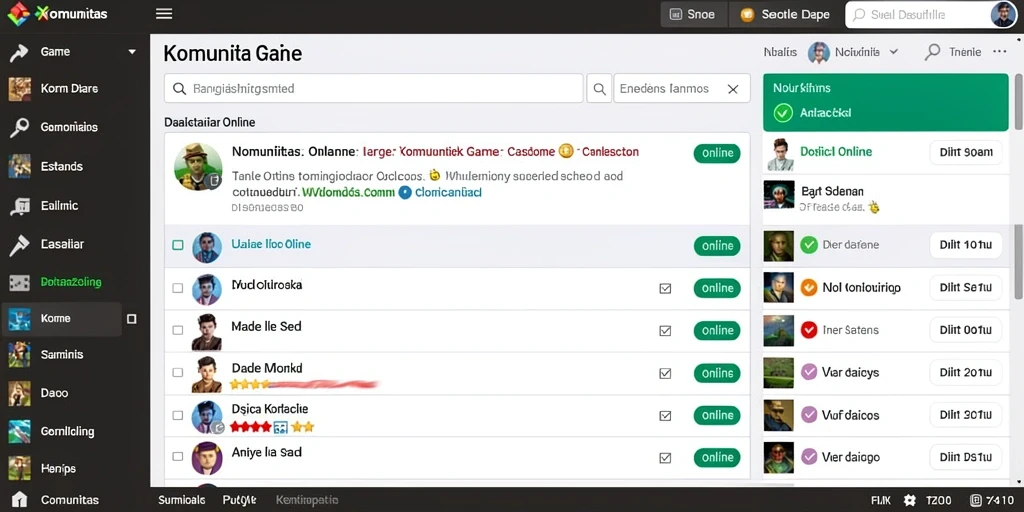
Task: Open the Comunitas home icon
Action: [20, 500]
